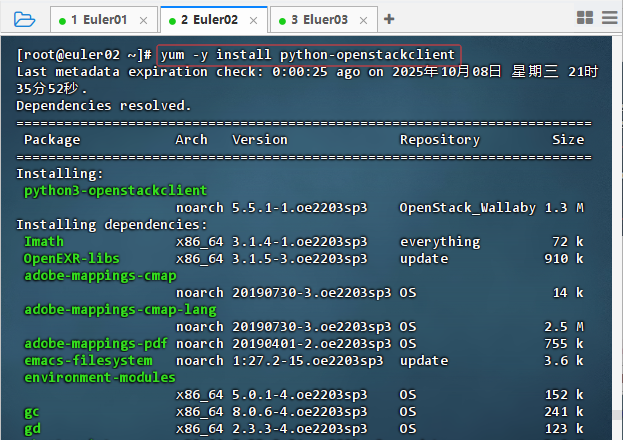The height and width of the screenshot is (440, 623).
Task: Click the [root@euler02 ~]# prompt
Action: (x=84, y=54)
